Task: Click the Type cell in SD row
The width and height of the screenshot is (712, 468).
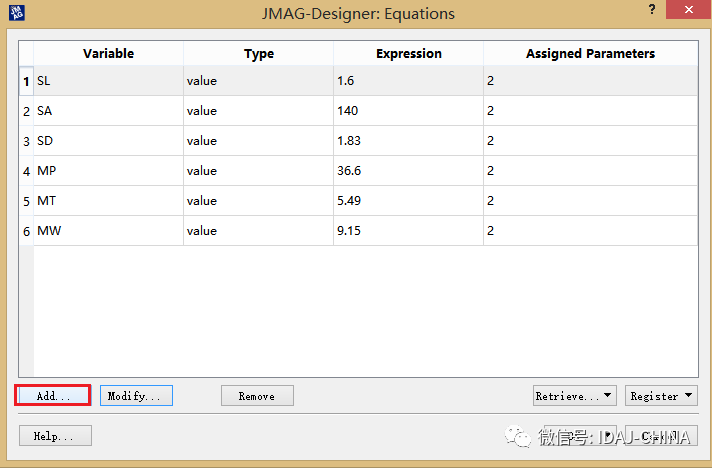Action: coord(258,141)
